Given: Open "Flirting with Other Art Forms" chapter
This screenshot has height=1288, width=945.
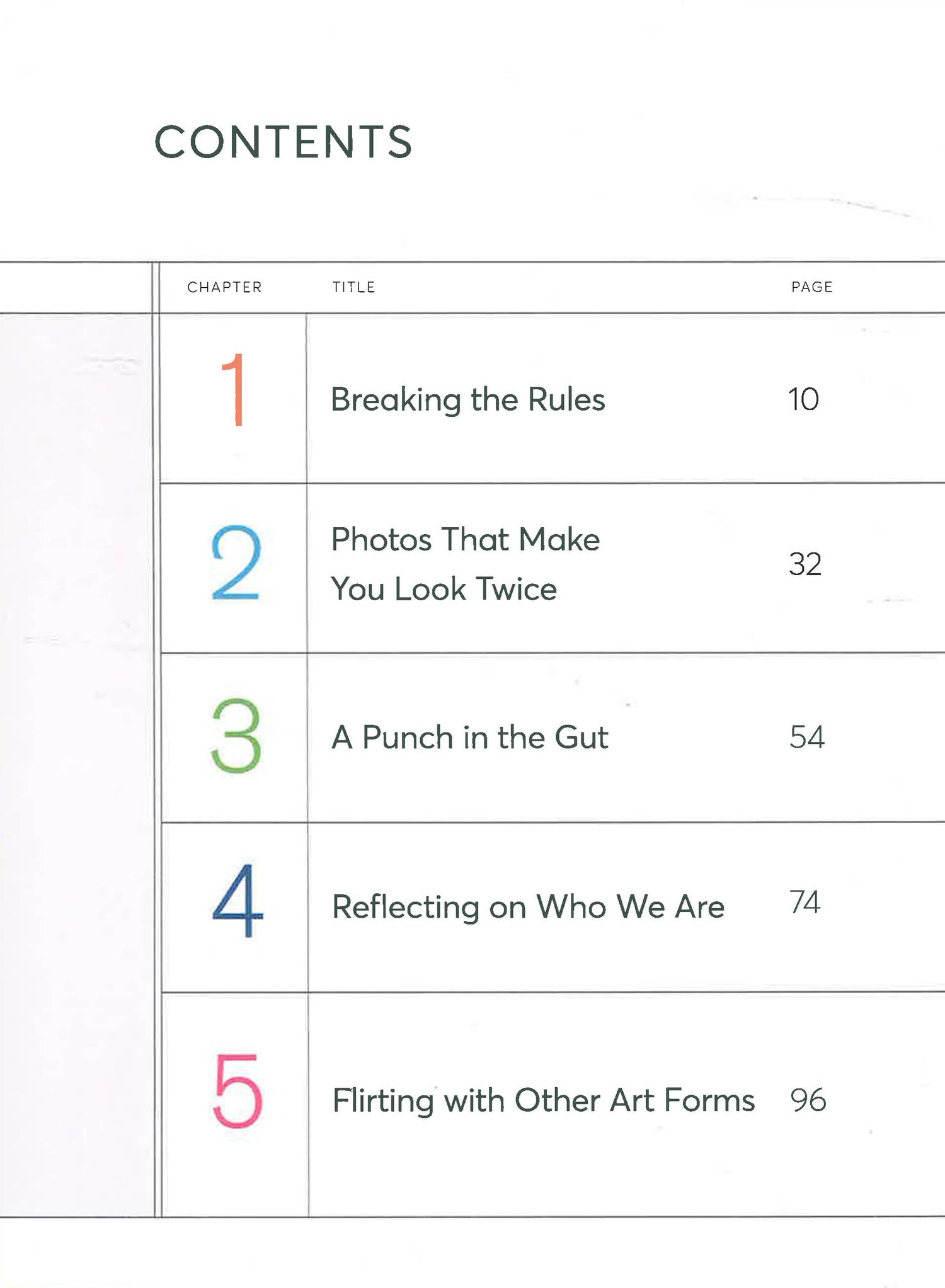Looking at the screenshot, I should tap(543, 1101).
